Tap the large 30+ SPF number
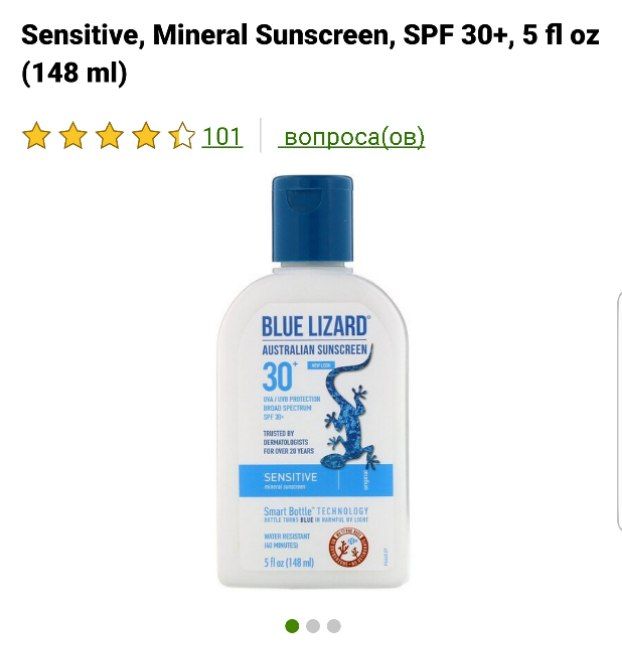Image resolution: width=622 pixels, height=647 pixels. tap(279, 376)
